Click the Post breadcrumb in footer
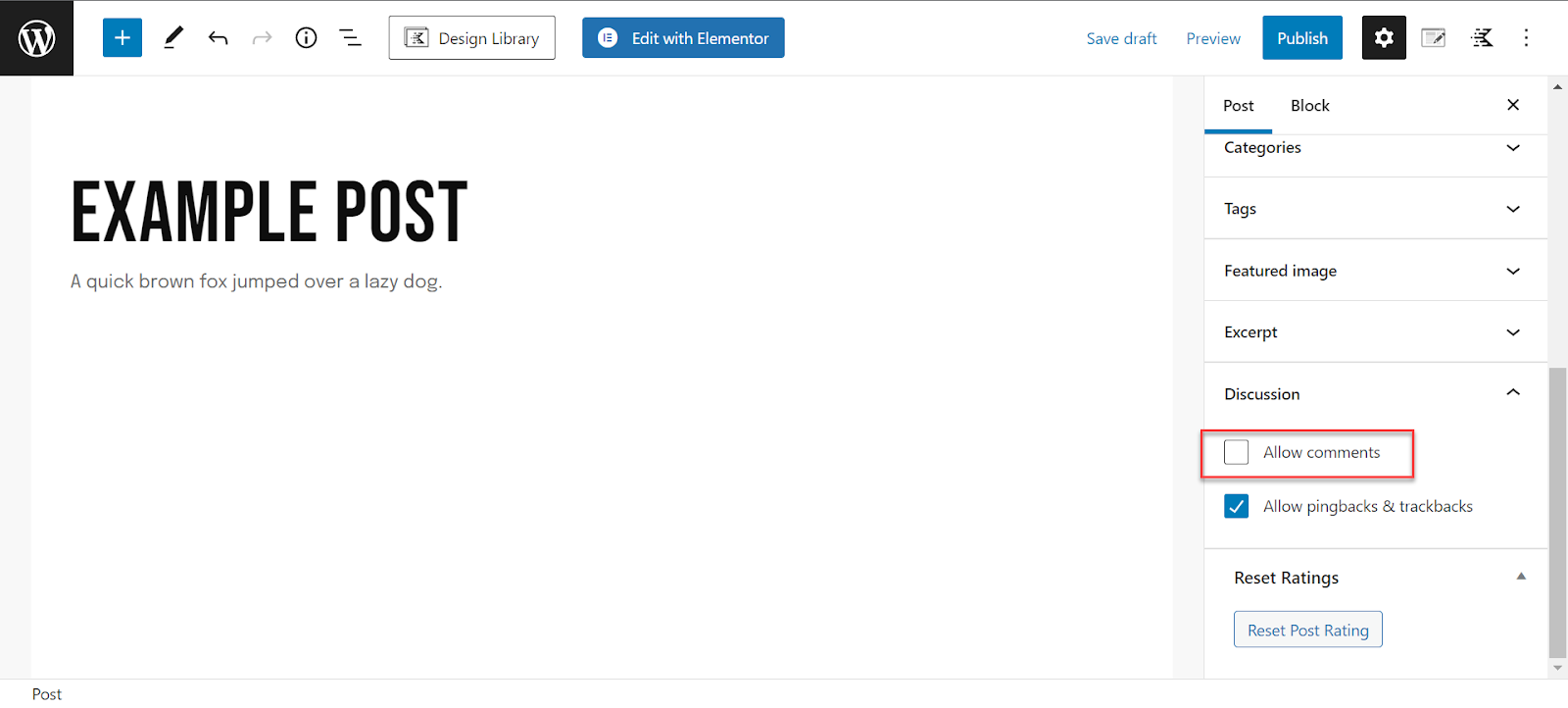1568x708 pixels. pos(47,694)
